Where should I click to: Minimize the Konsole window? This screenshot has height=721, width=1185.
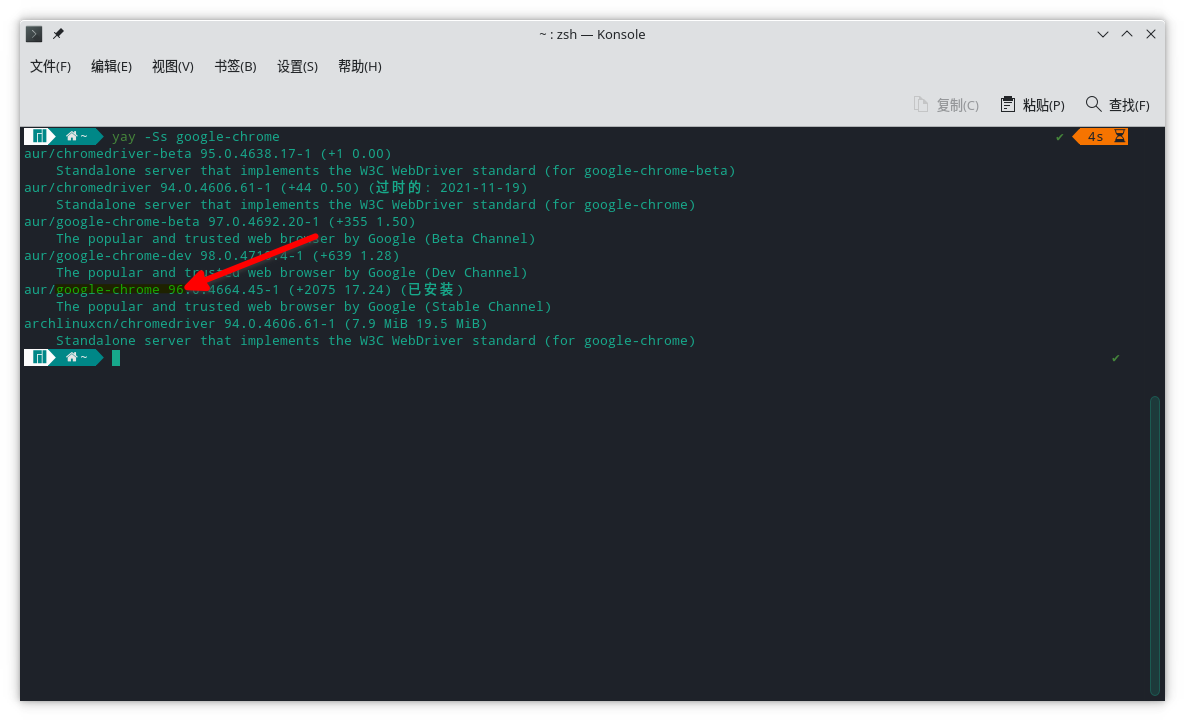[x=1103, y=34]
